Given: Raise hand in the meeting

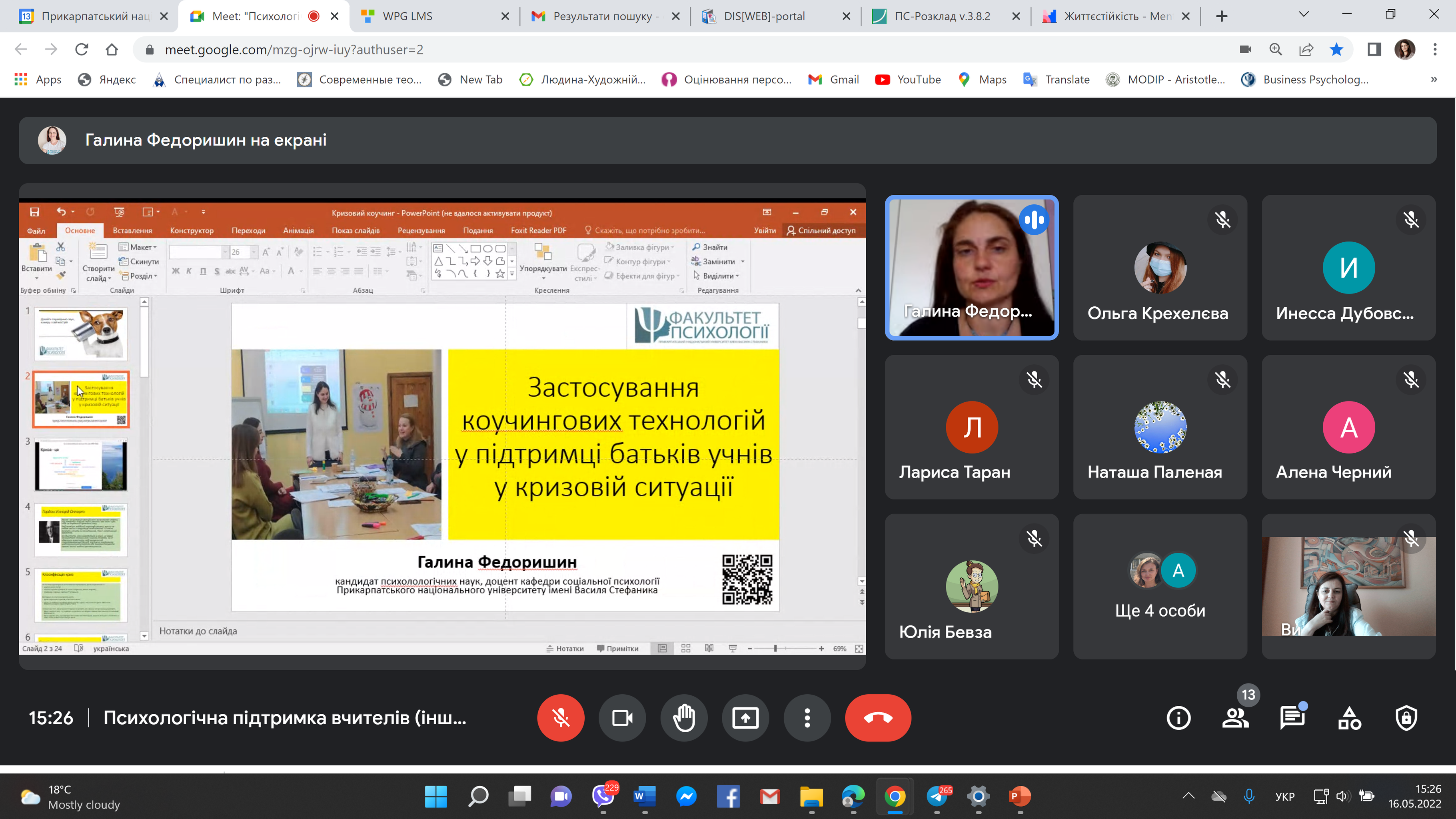Looking at the screenshot, I should coord(684,718).
